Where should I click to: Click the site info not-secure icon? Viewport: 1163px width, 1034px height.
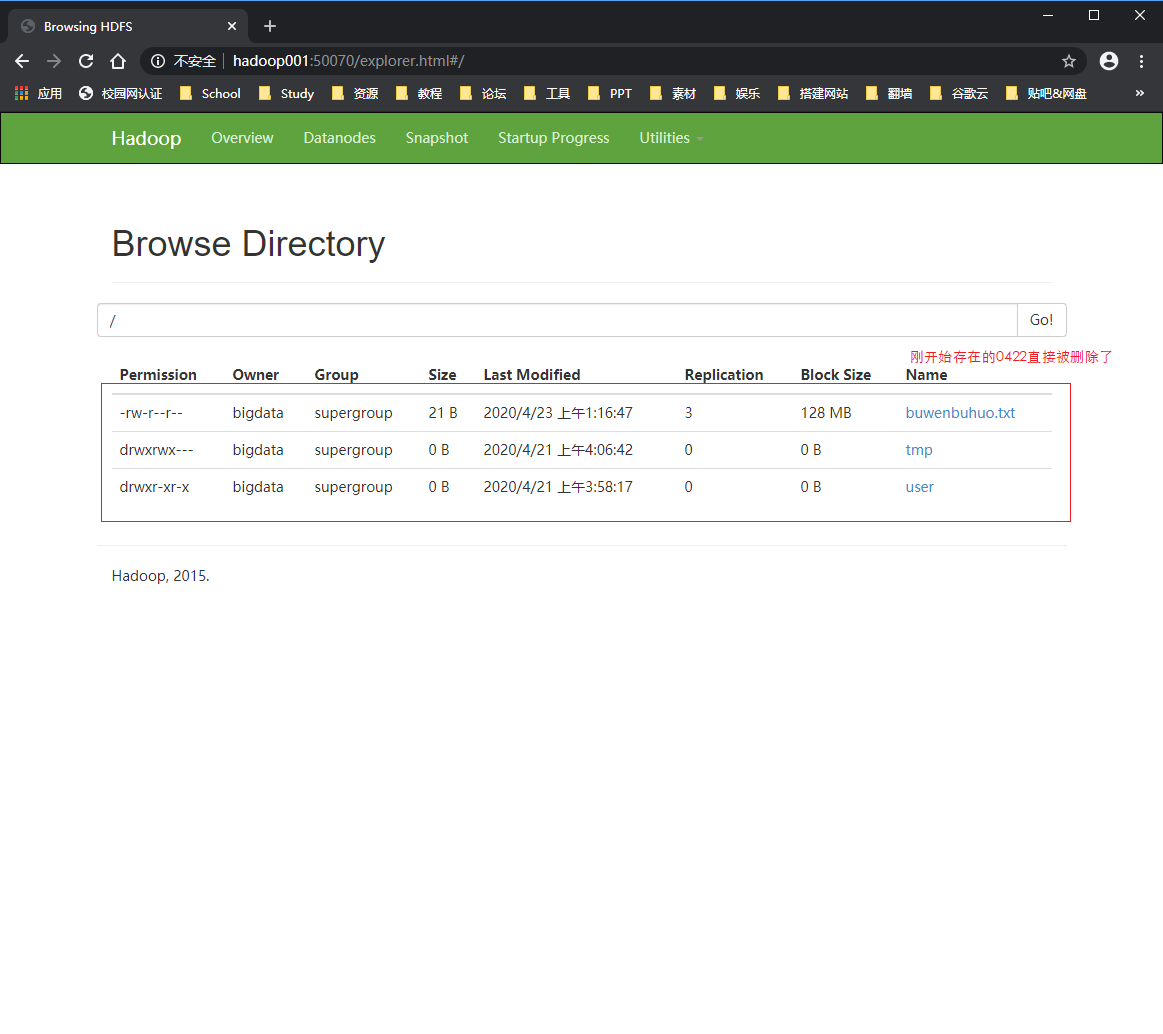[158, 62]
